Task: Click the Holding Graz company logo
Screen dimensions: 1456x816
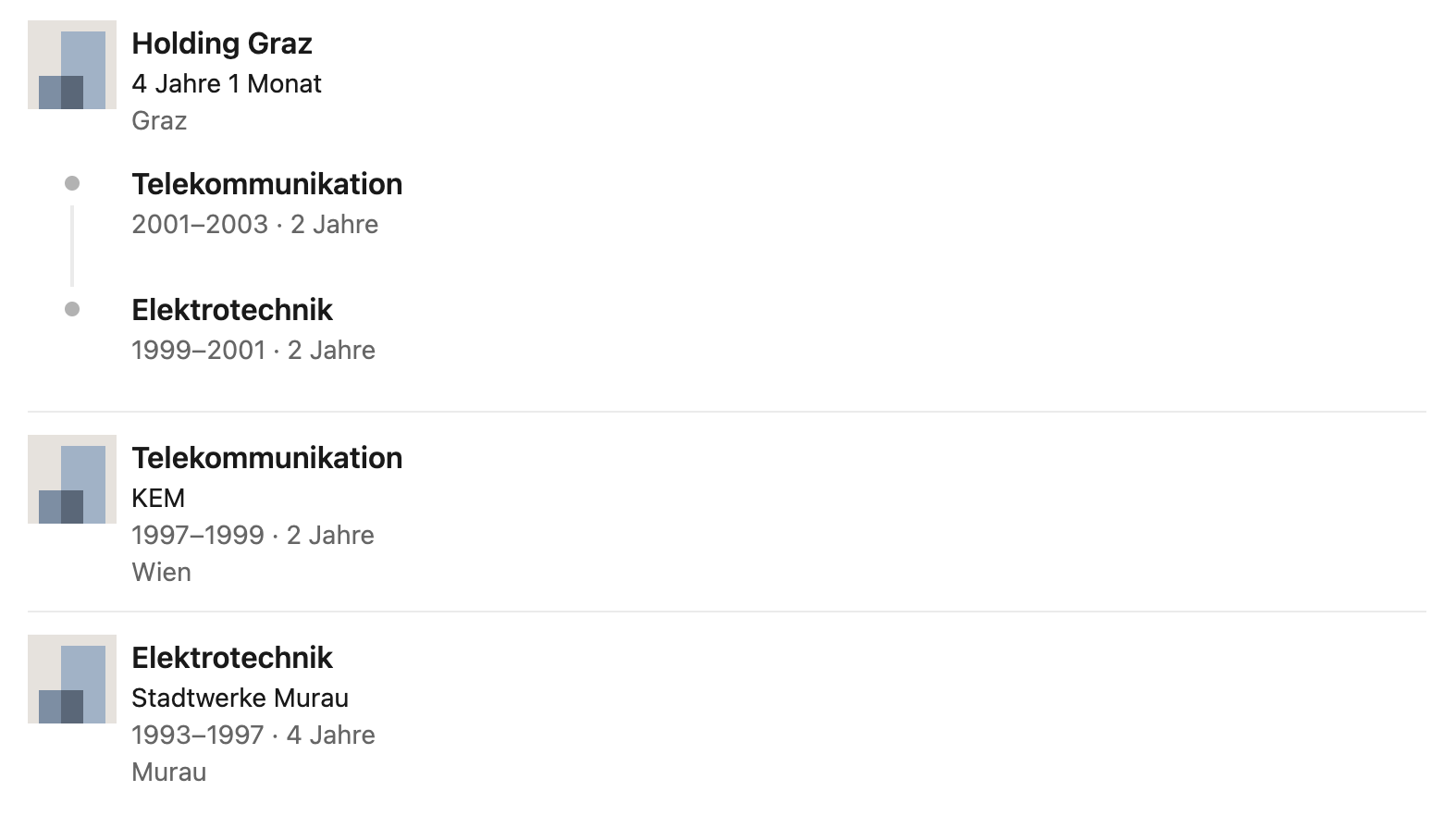Action: (x=72, y=65)
